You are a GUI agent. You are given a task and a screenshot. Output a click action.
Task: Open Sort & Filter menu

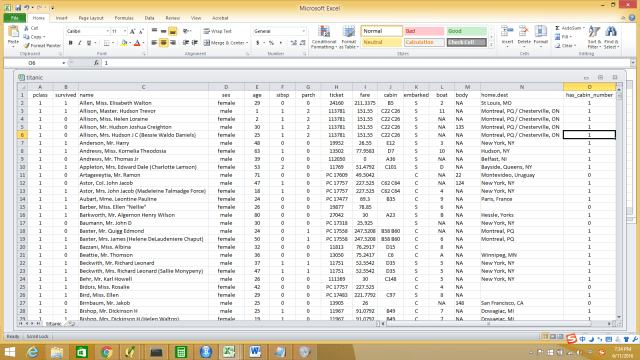tap(594, 37)
